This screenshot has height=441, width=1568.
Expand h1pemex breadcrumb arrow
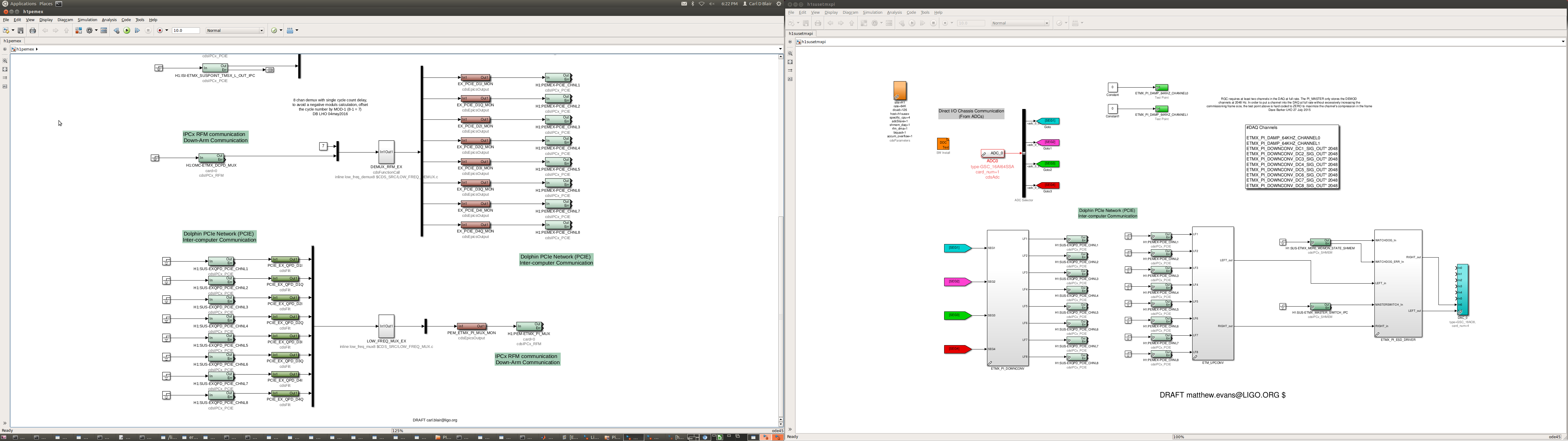tap(37, 49)
